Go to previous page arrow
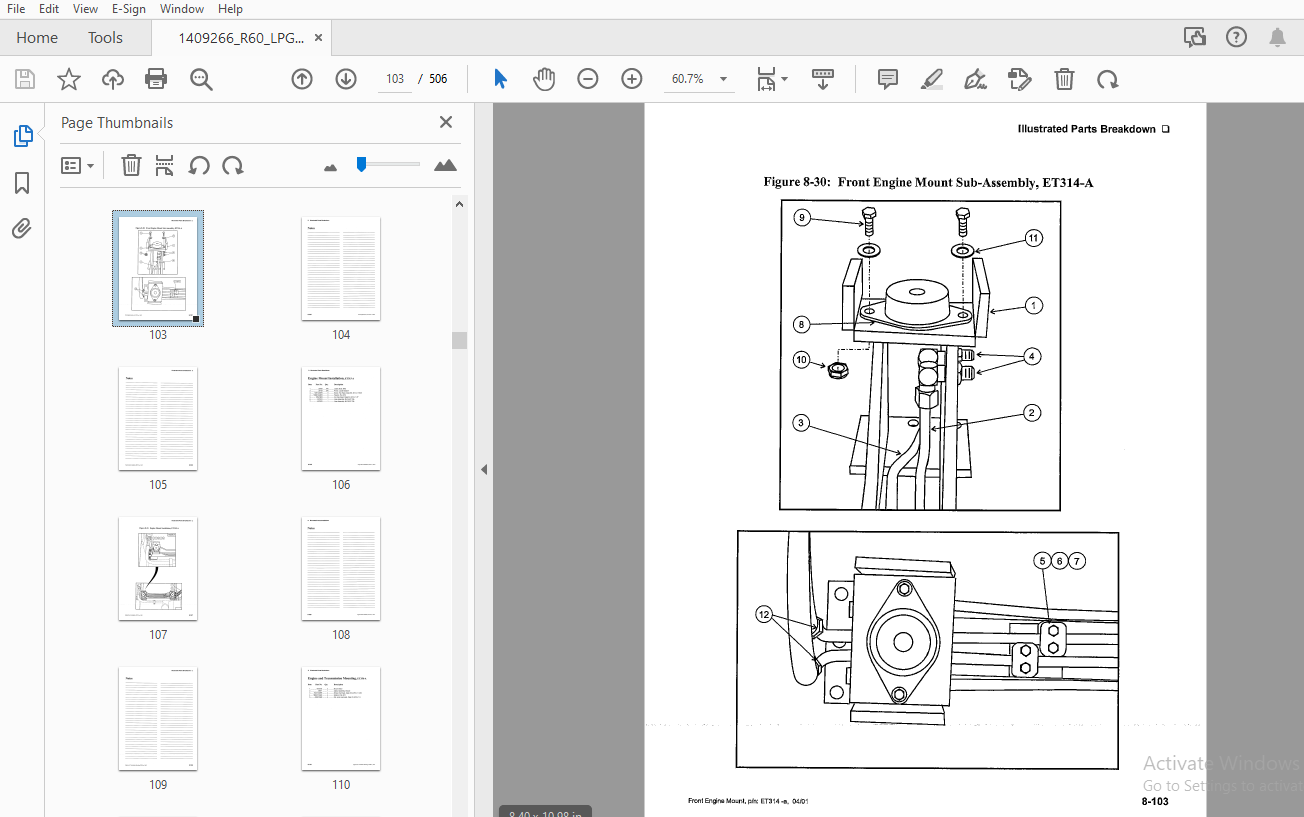Viewport: 1304px width, 817px height. pos(302,79)
